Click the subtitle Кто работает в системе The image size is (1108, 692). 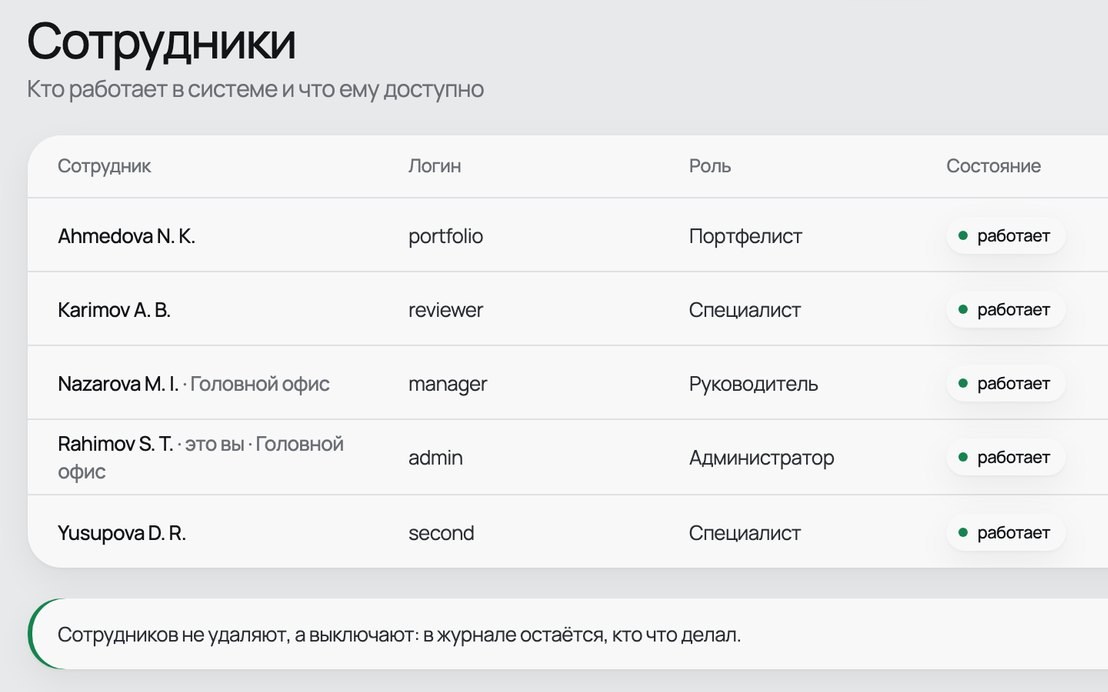pos(255,90)
